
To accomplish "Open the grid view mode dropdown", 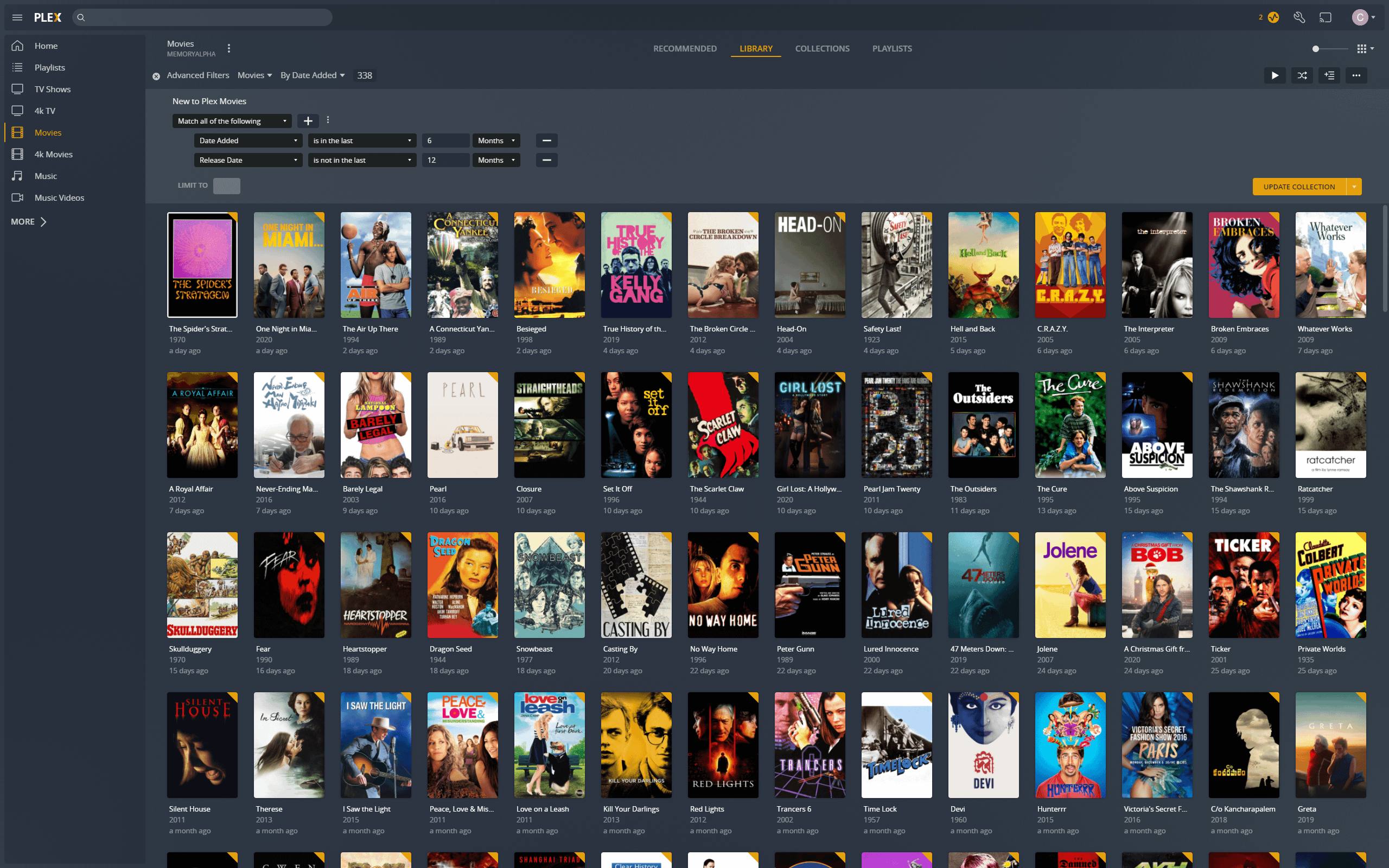I will click(x=1366, y=49).
